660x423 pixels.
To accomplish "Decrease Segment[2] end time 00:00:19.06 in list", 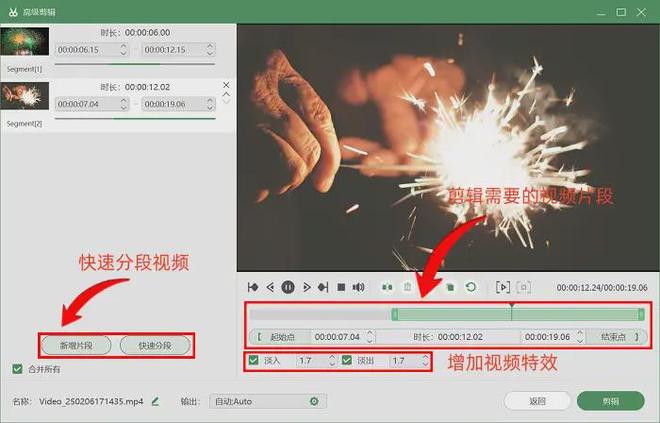I will 210,108.
